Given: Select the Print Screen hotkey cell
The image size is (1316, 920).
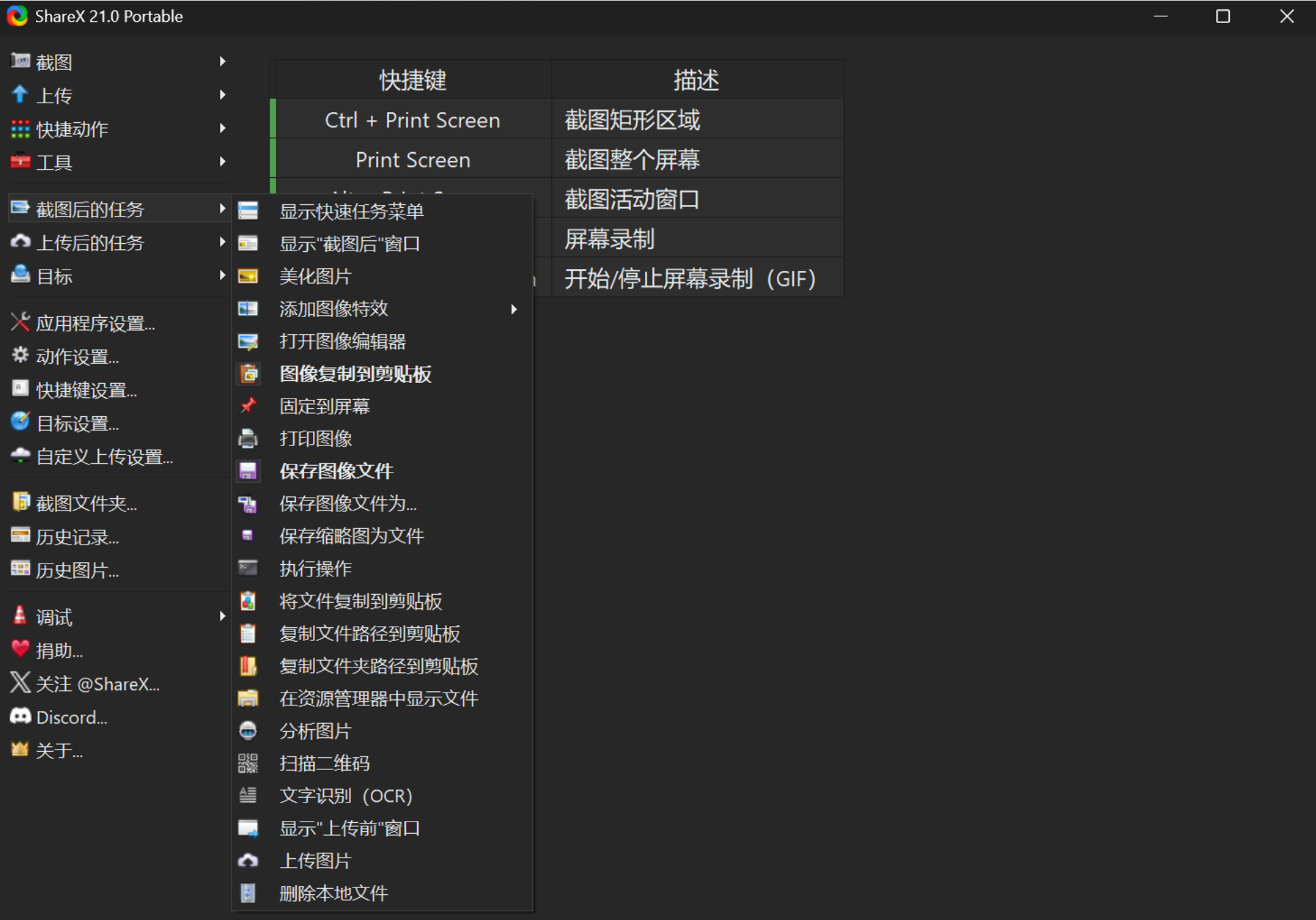Looking at the screenshot, I should pos(413,159).
